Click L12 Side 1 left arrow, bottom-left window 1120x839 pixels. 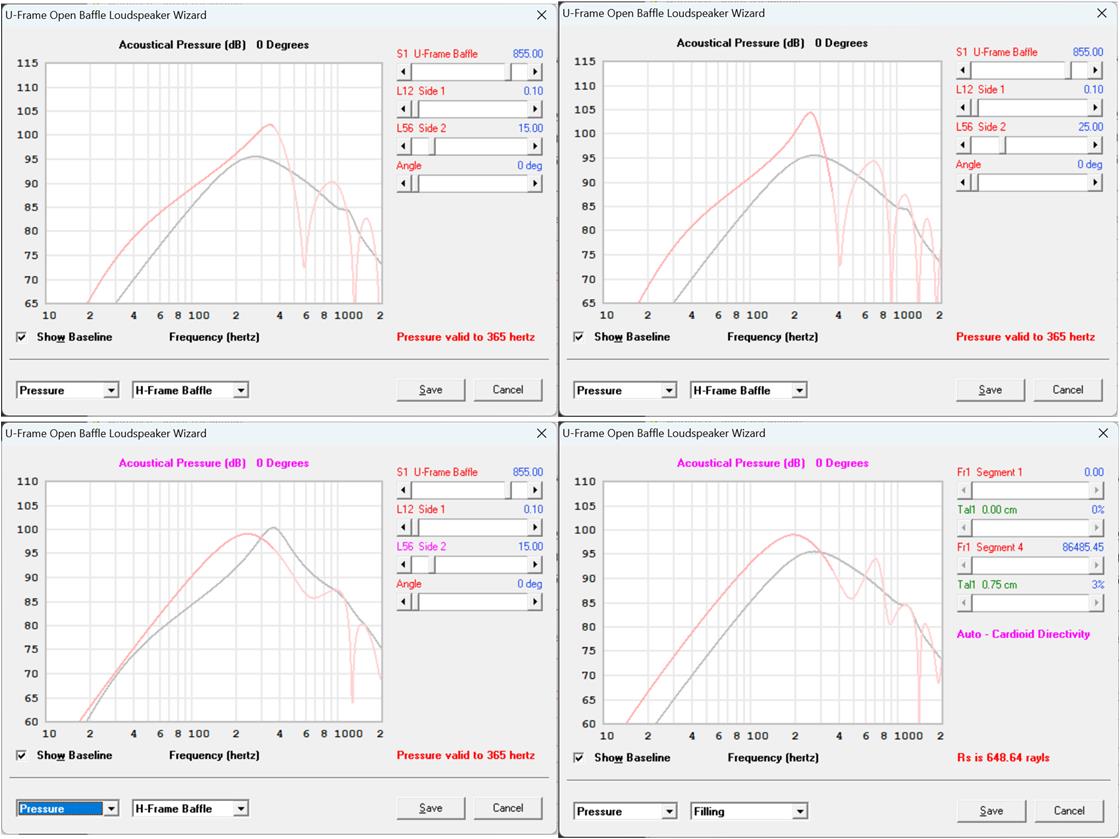[404, 527]
